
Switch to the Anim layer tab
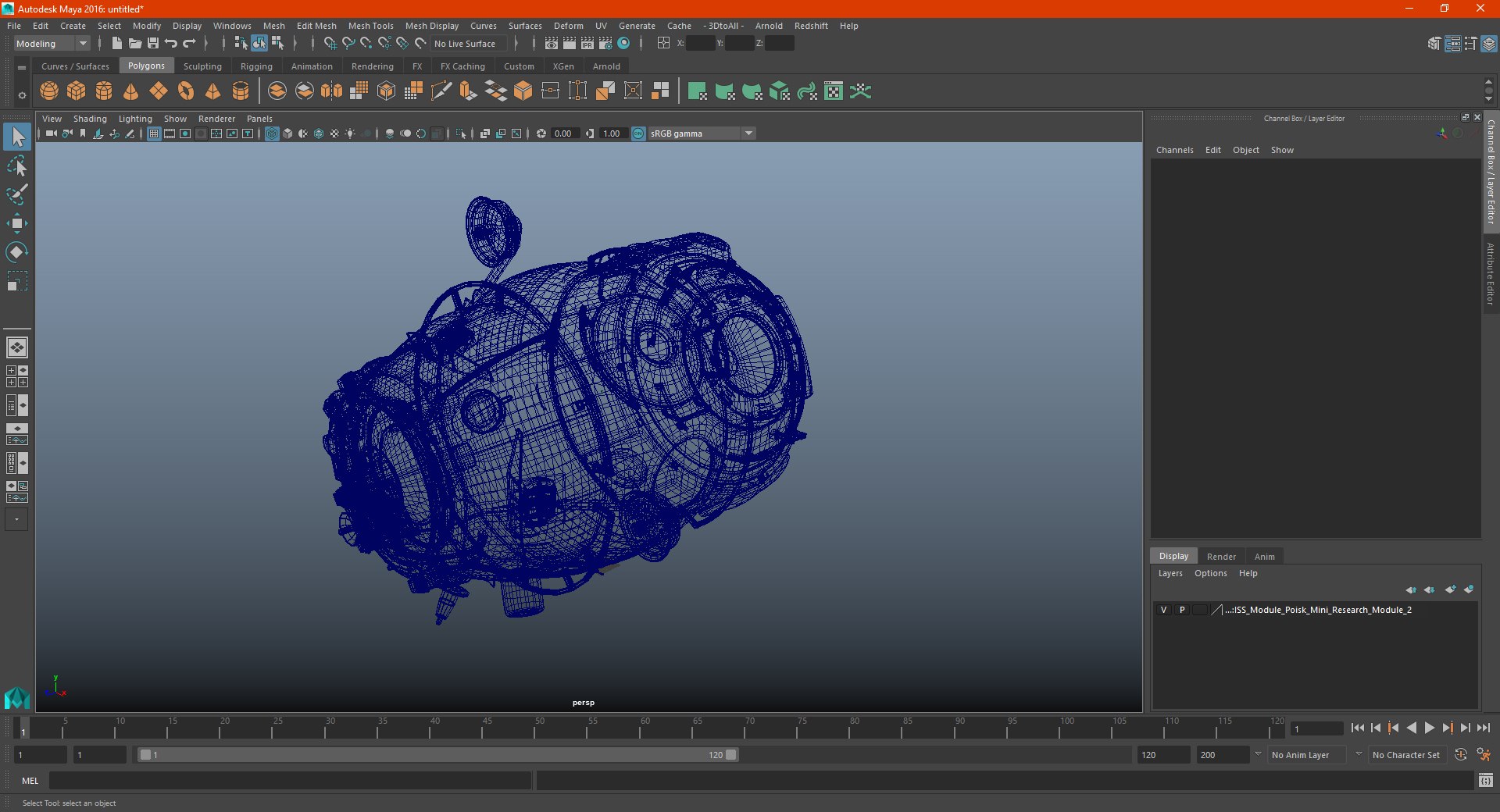1264,557
